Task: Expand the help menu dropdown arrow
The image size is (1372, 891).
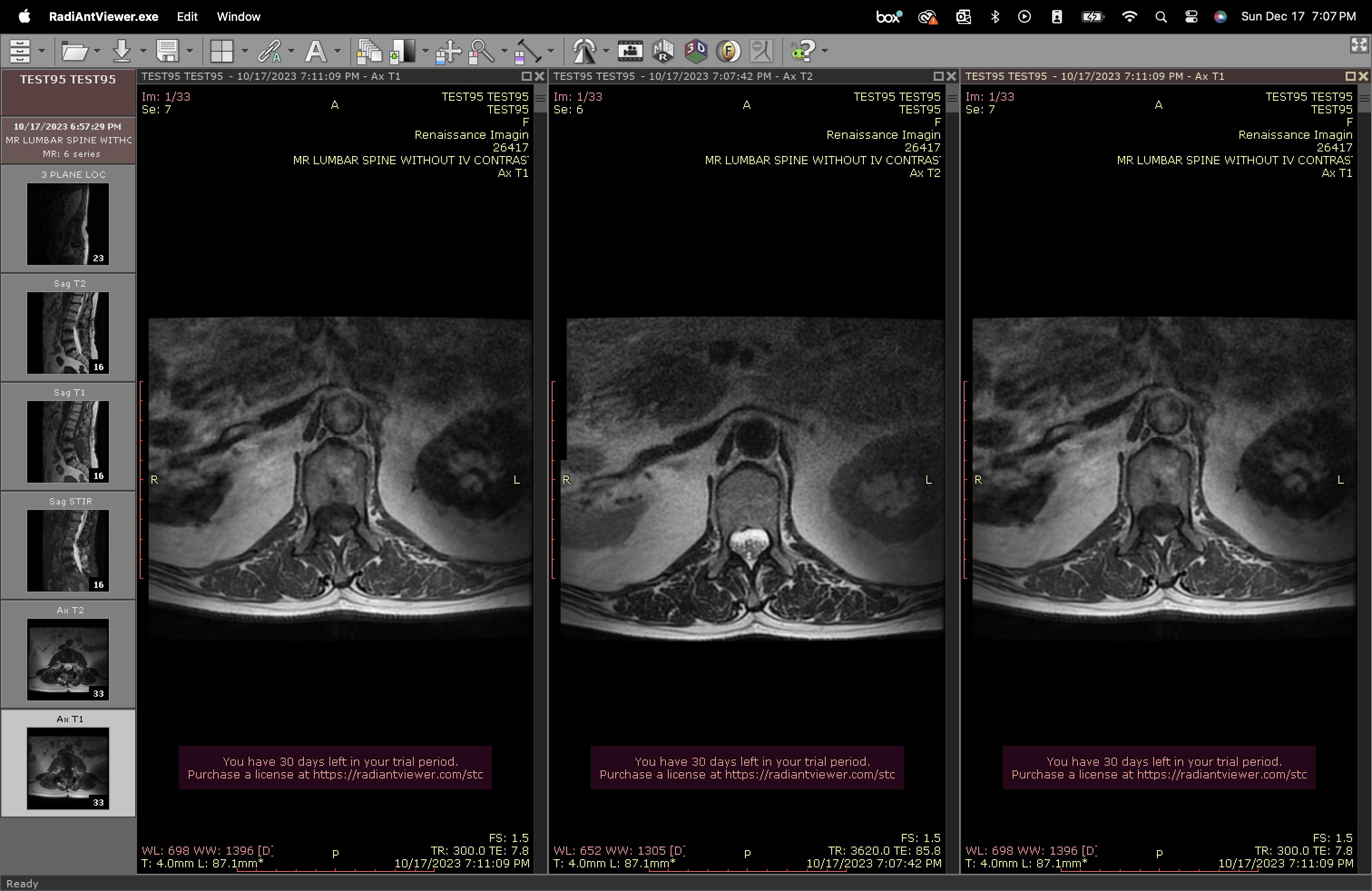Action: click(825, 51)
